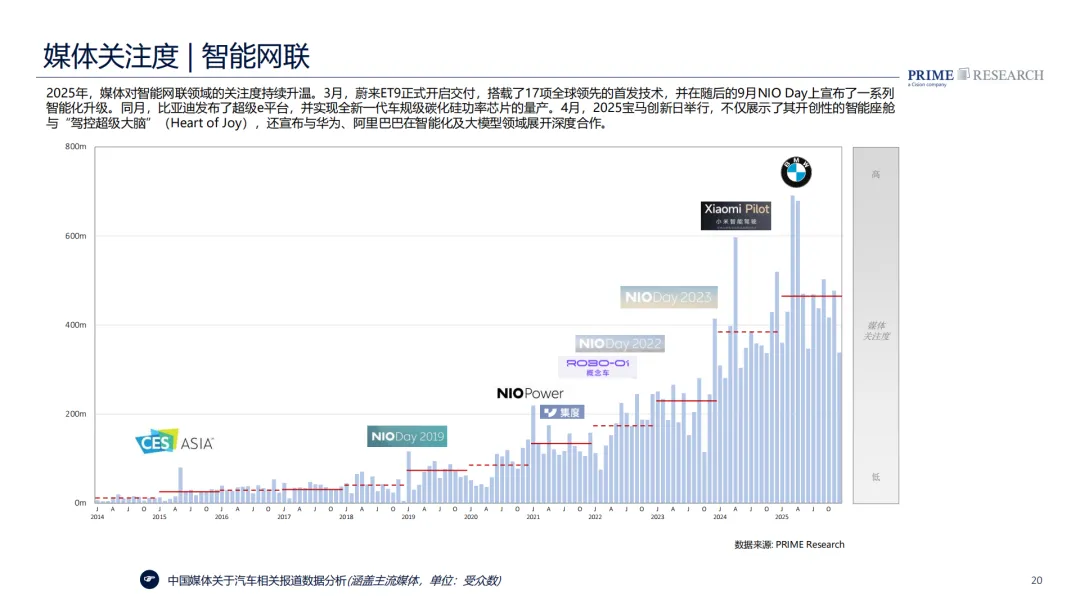The image size is (1080, 608).
Task: Click the 2022 x-axis year label
Action: (x=595, y=516)
